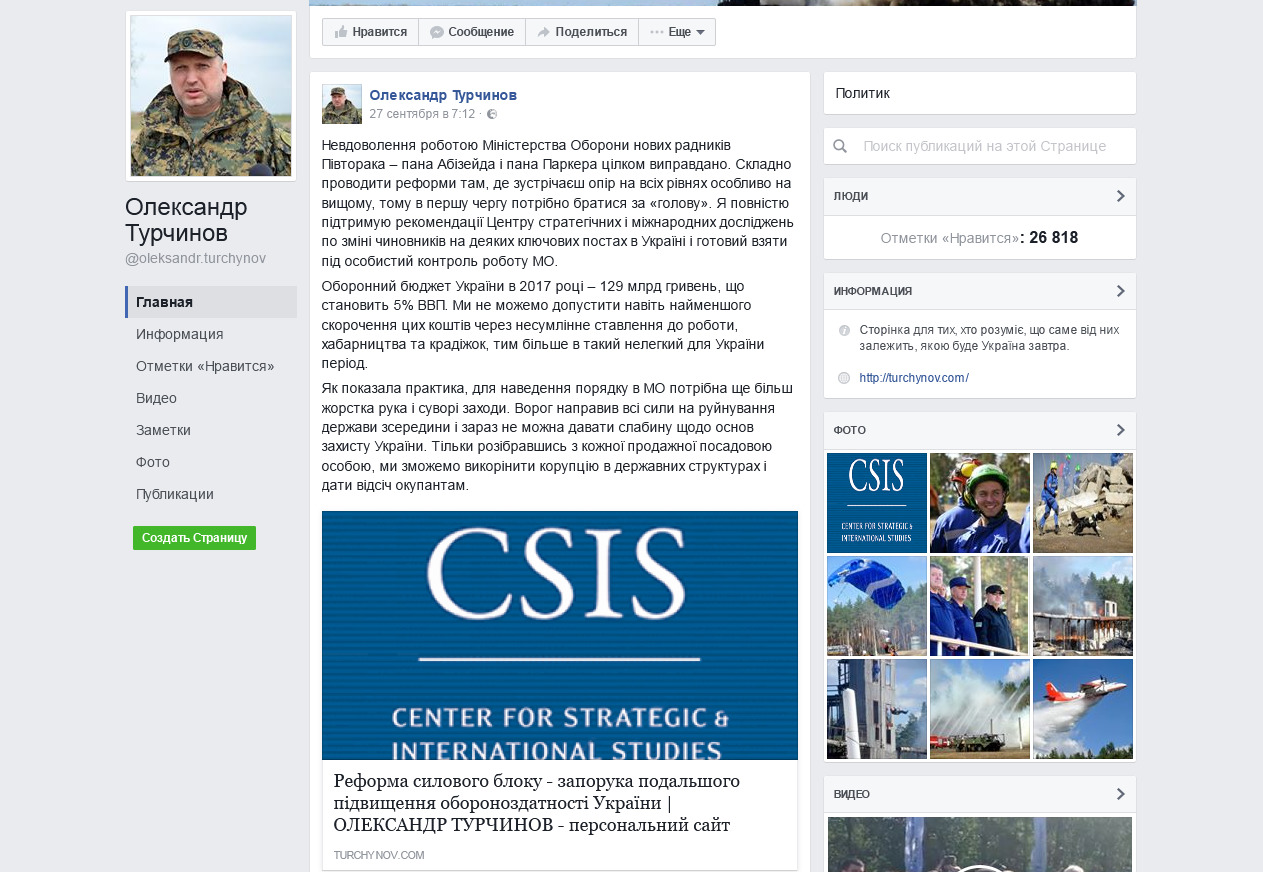1263x872 pixels.
Task: Open the fire truck water spray photo
Action: coord(980,709)
